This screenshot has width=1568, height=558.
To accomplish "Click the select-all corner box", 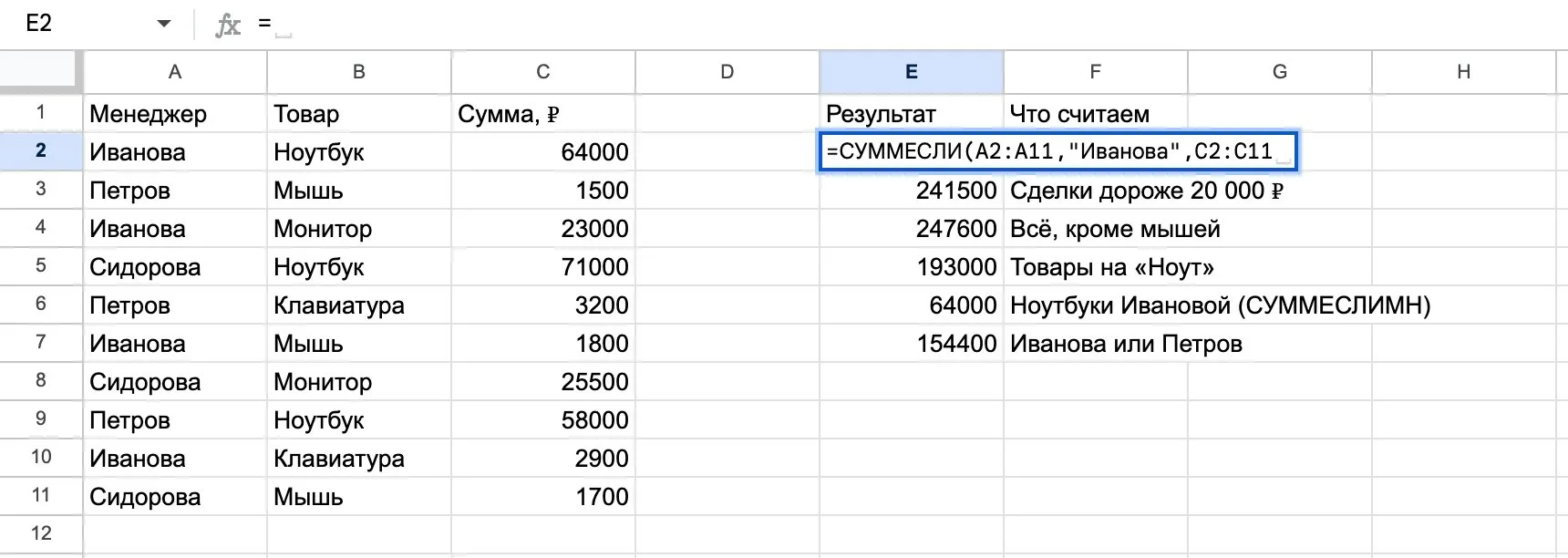I will click(41, 72).
